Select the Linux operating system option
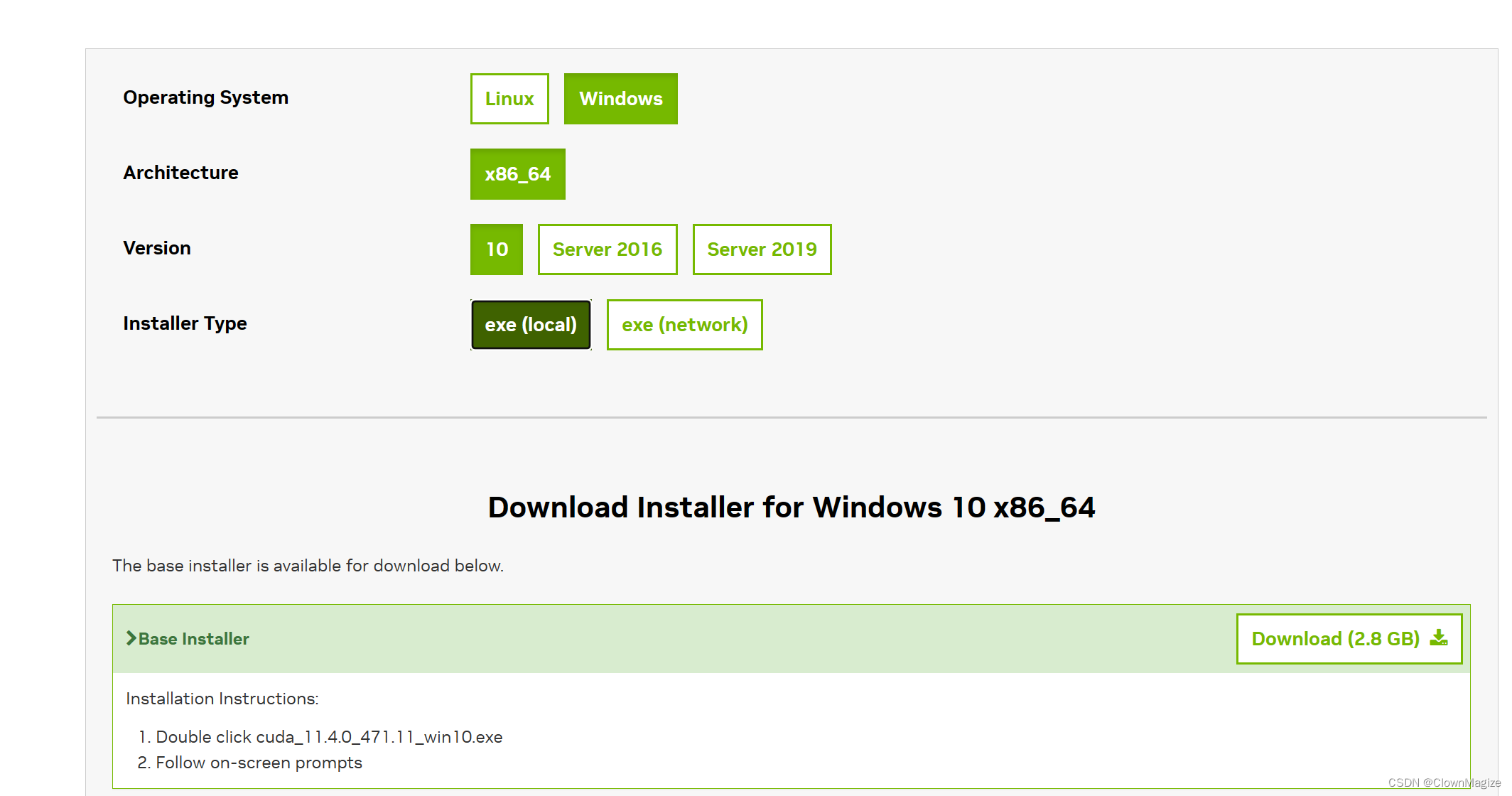 point(509,97)
